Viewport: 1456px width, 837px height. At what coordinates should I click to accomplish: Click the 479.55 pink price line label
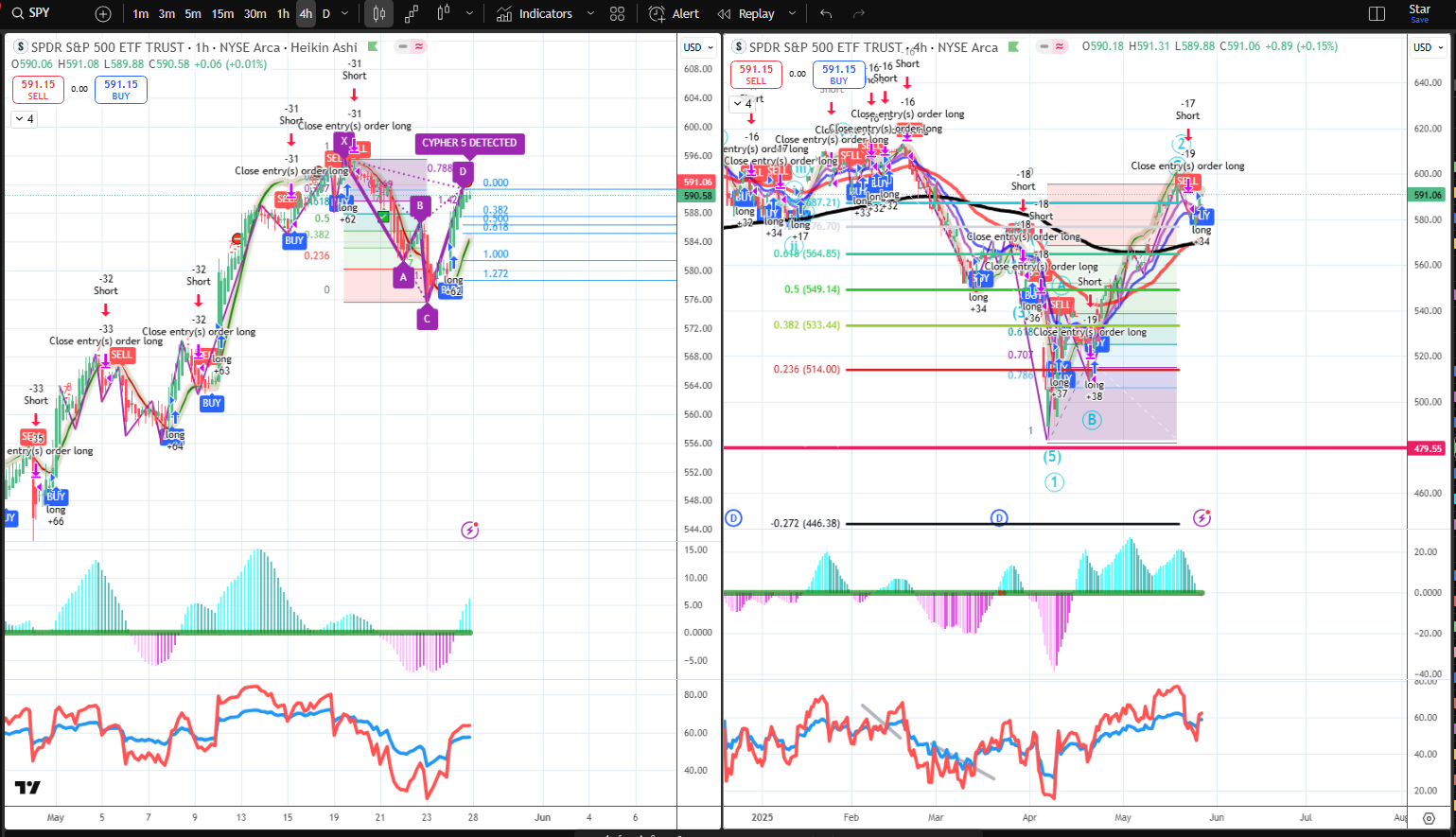(x=1428, y=448)
